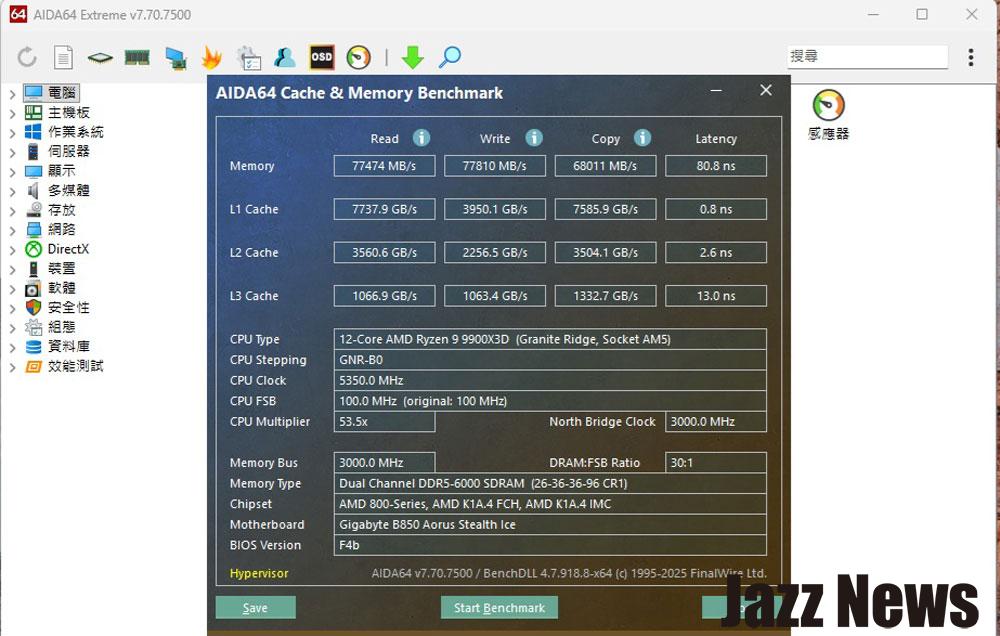Expand the 效能測試 tree node
Screen dimensions: 1000x636
click(12, 367)
